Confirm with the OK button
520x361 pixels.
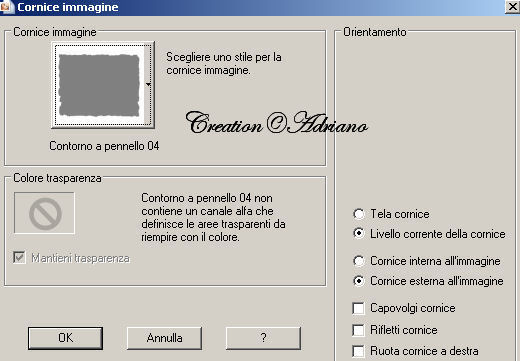[x=65, y=338]
